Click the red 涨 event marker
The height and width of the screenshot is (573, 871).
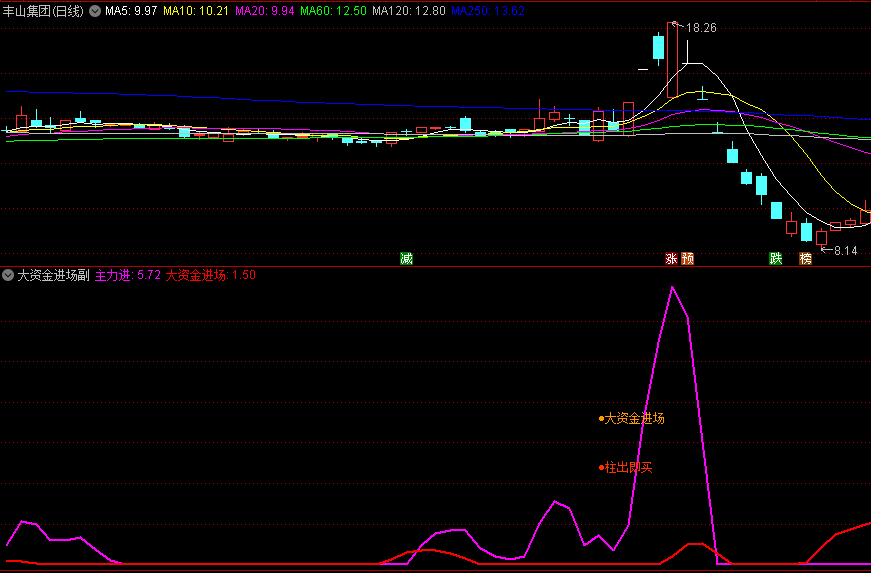(672, 259)
